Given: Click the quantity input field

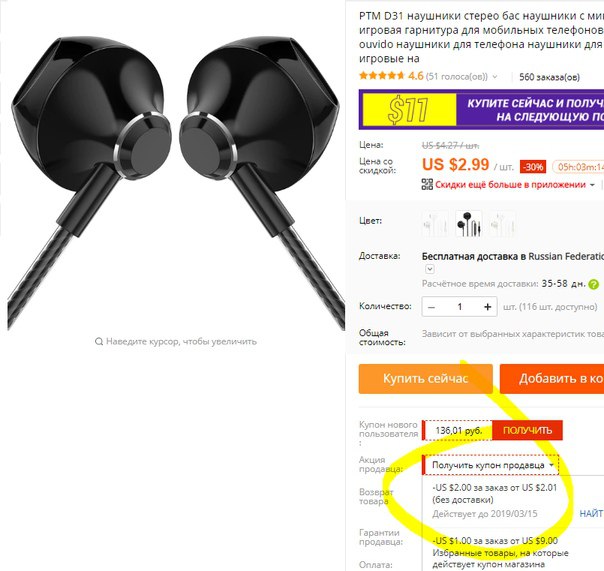Looking at the screenshot, I should [460, 307].
